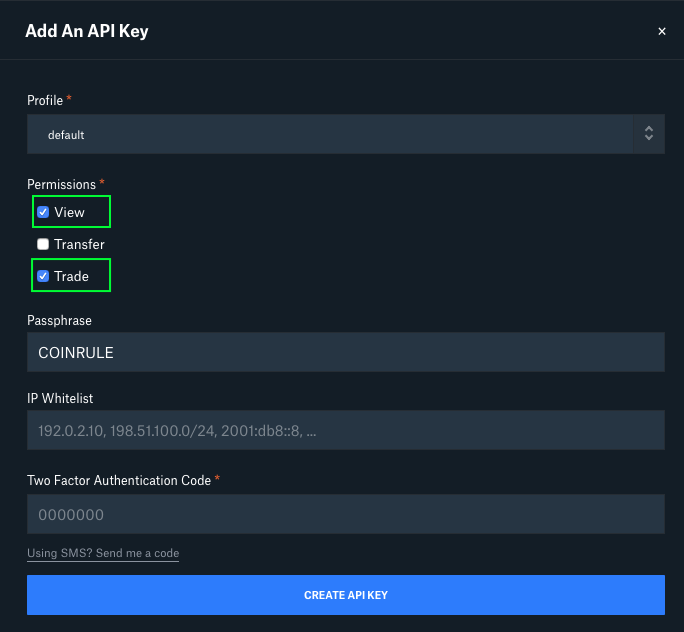The image size is (684, 632).
Task: Click the Passphrase field label
Action: click(x=59, y=321)
